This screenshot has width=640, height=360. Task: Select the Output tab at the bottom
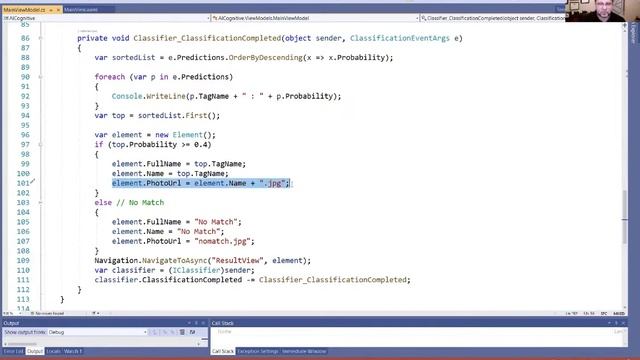(x=35, y=351)
